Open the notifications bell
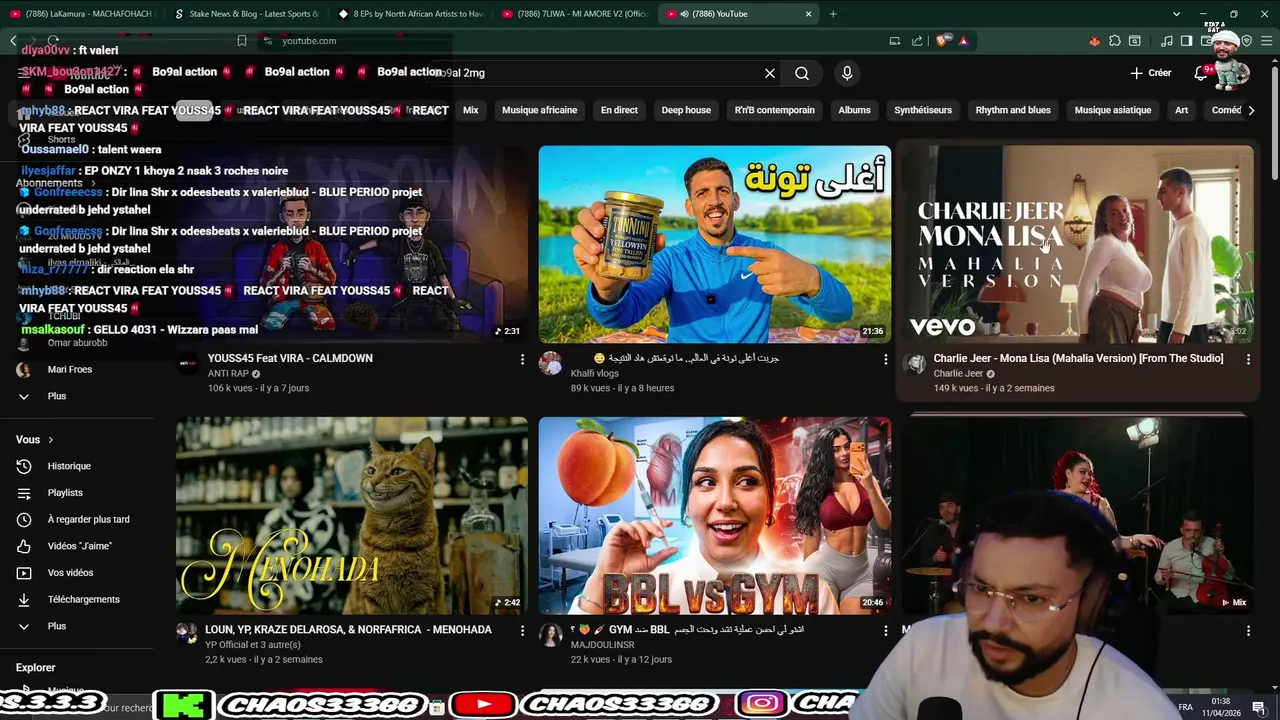Viewport: 1280px width, 720px height. point(1201,73)
